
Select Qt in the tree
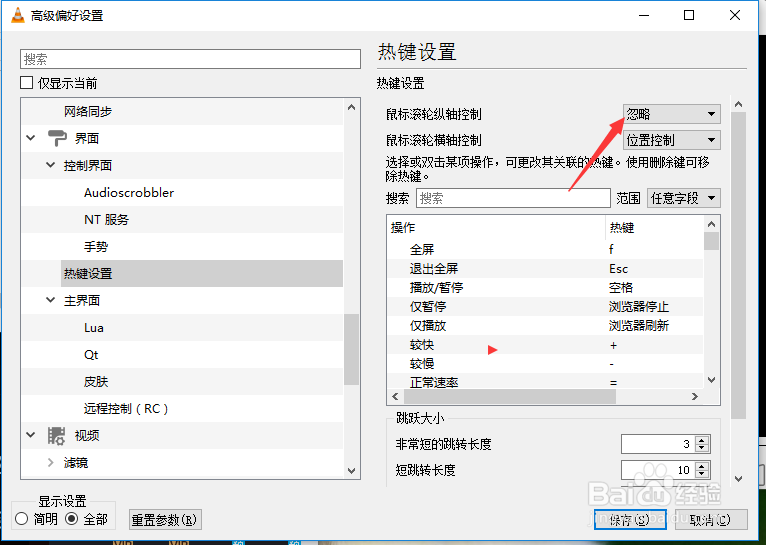click(x=91, y=355)
